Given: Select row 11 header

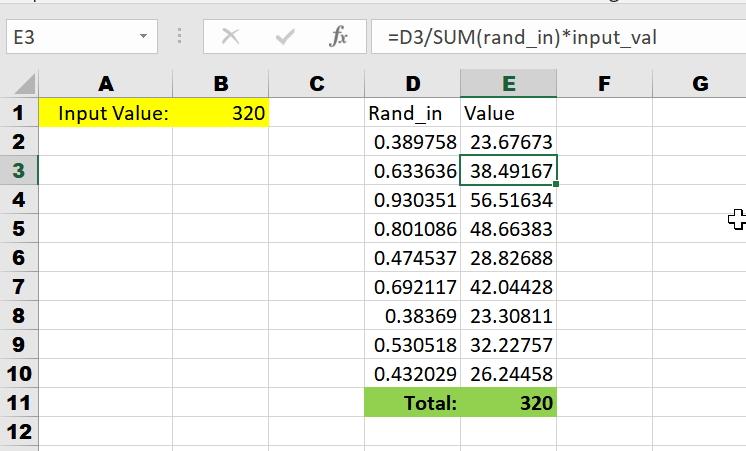Looking at the screenshot, I should 19,402.
